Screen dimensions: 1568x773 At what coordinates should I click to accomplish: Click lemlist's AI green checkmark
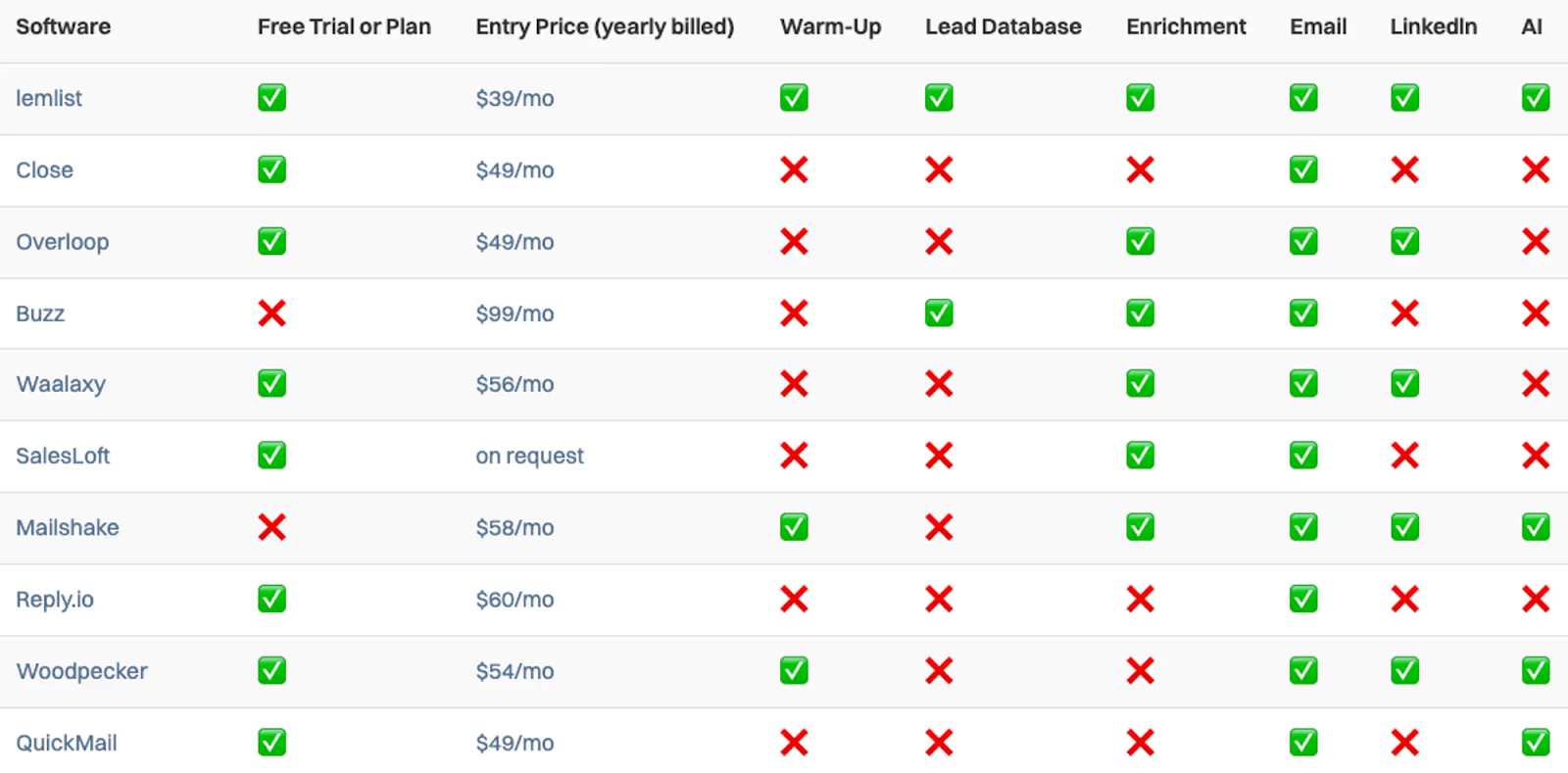pyautogui.click(x=1535, y=98)
